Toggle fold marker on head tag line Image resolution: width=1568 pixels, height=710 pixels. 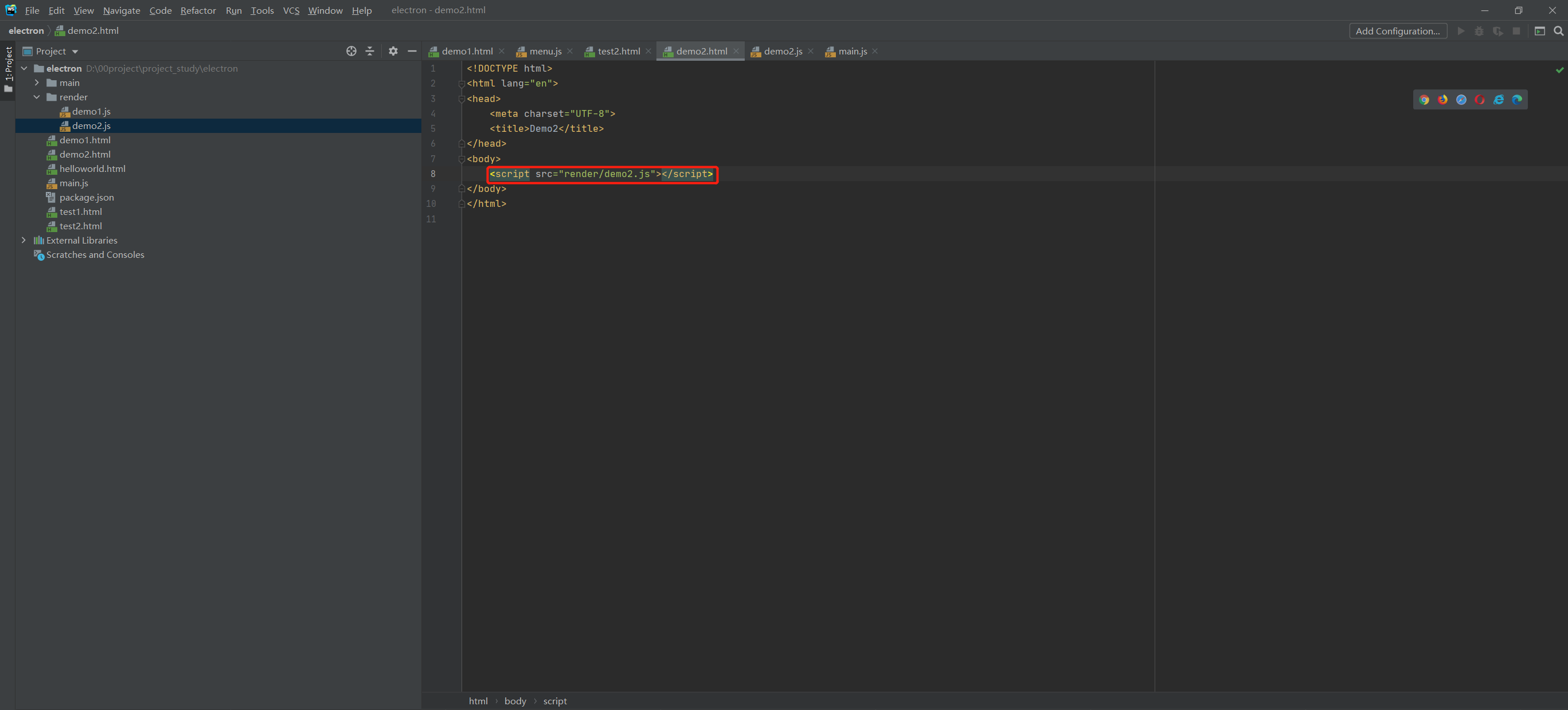pyautogui.click(x=462, y=99)
